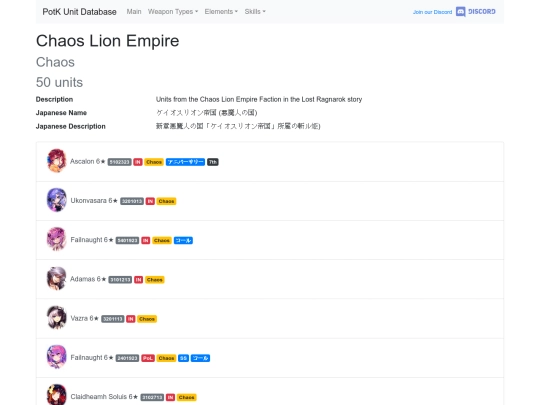
Task: Click the Japanese Name label
Action: point(61,113)
